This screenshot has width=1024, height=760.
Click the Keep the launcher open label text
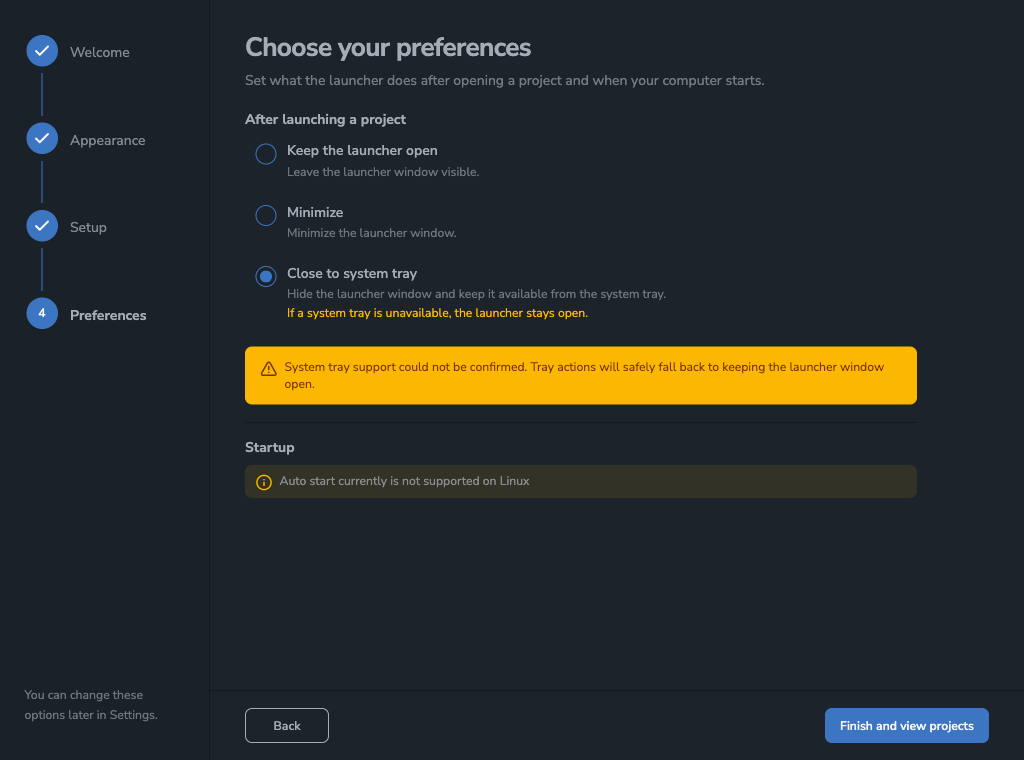point(362,150)
